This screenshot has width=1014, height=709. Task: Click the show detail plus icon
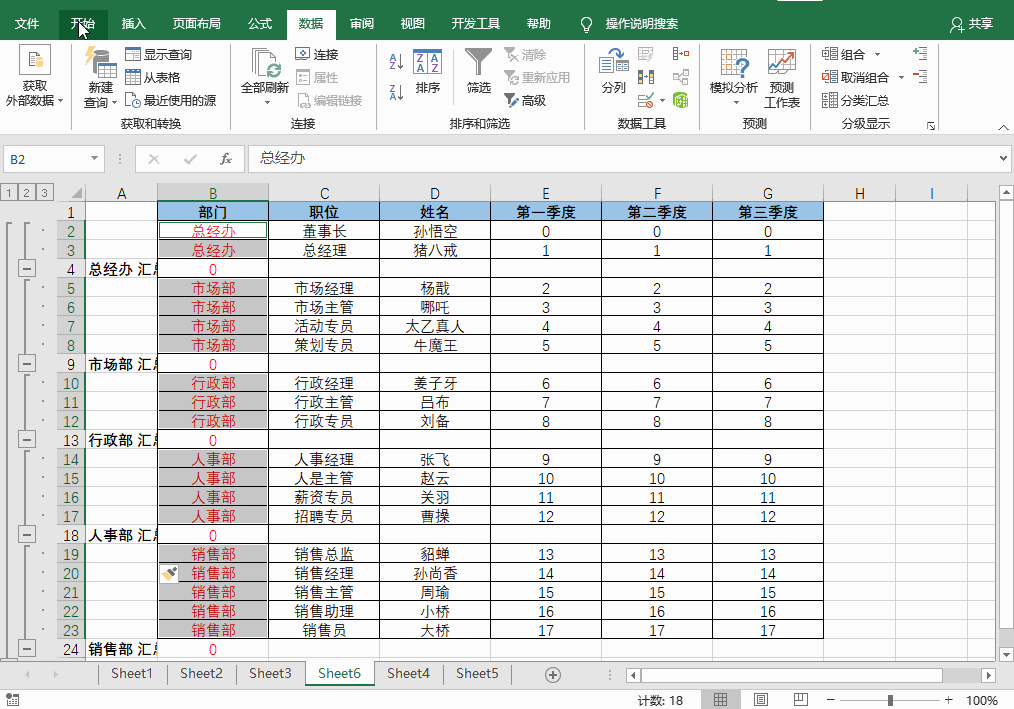(920, 54)
